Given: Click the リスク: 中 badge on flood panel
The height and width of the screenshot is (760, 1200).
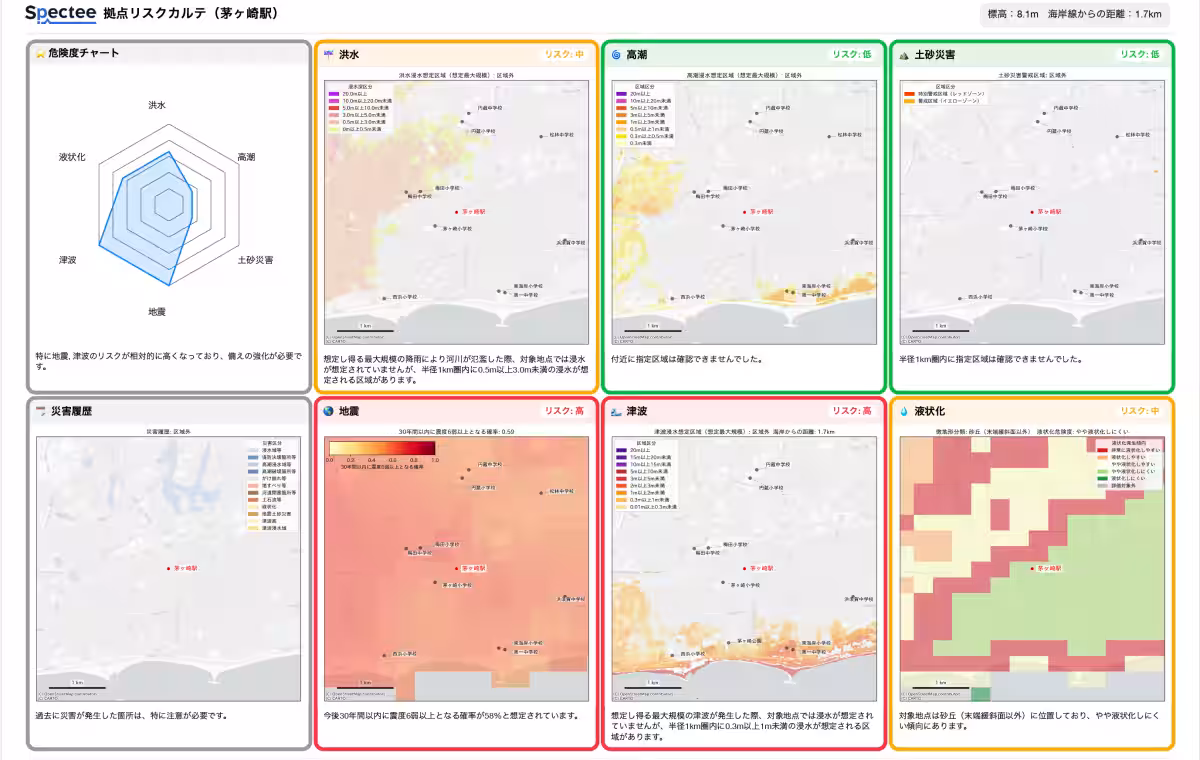Looking at the screenshot, I should tap(565, 55).
